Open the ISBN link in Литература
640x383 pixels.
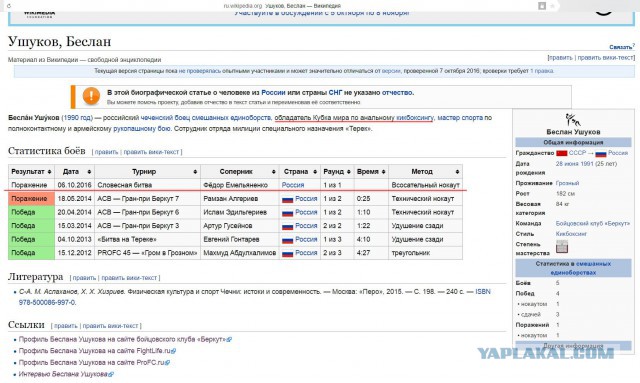click(x=483, y=292)
